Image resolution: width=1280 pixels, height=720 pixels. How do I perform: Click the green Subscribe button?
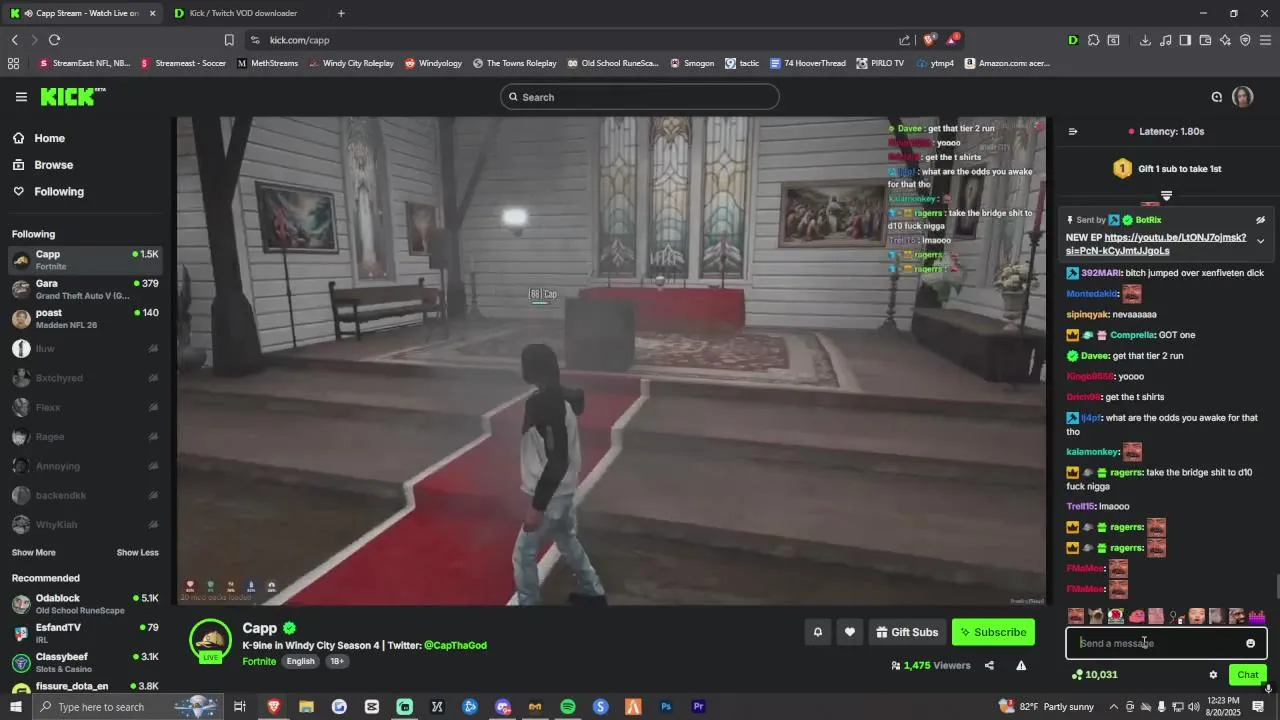[993, 632]
